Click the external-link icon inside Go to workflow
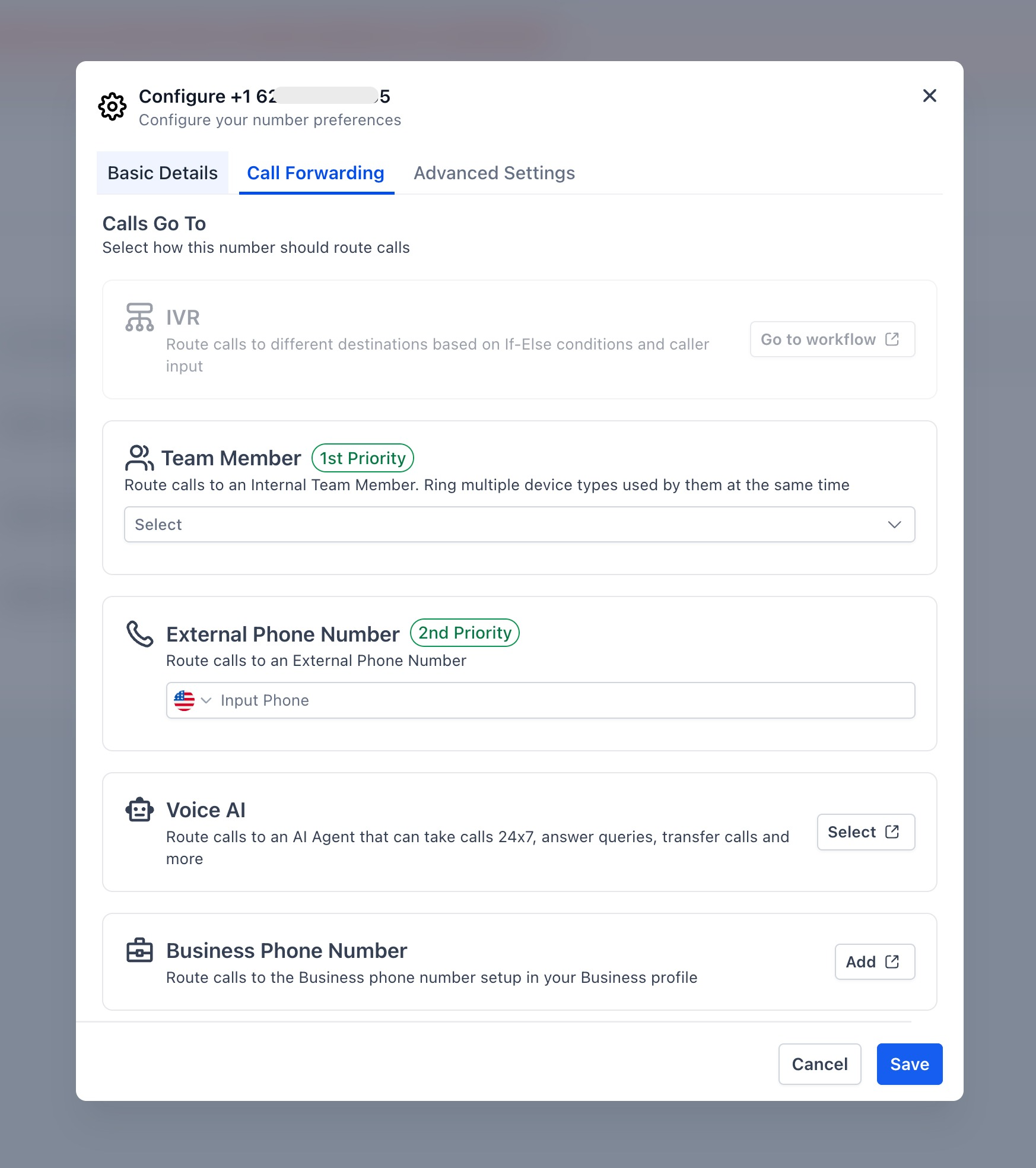The width and height of the screenshot is (1036, 1168). pyautogui.click(x=892, y=339)
